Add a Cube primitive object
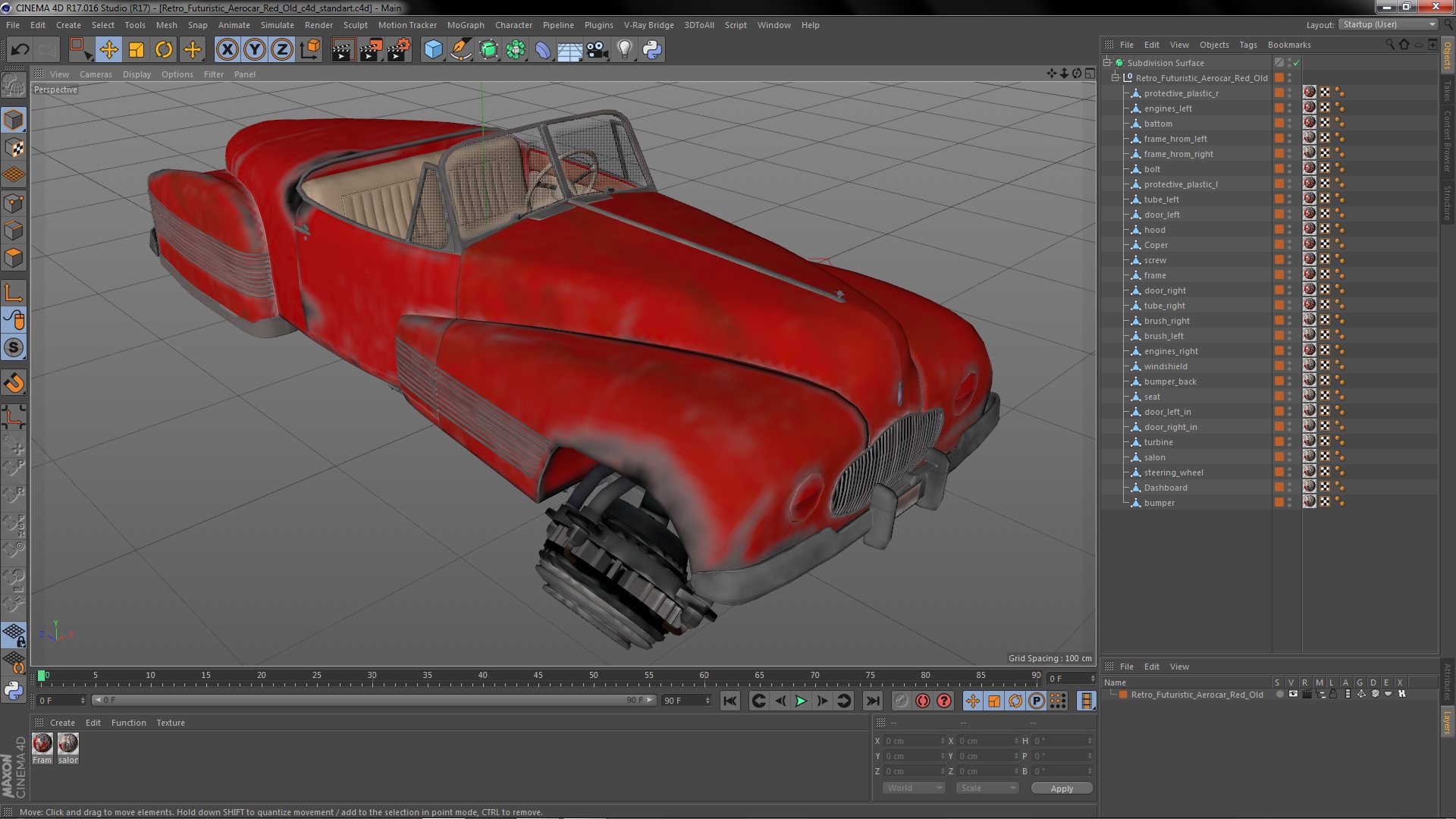The width and height of the screenshot is (1456, 819). (433, 50)
